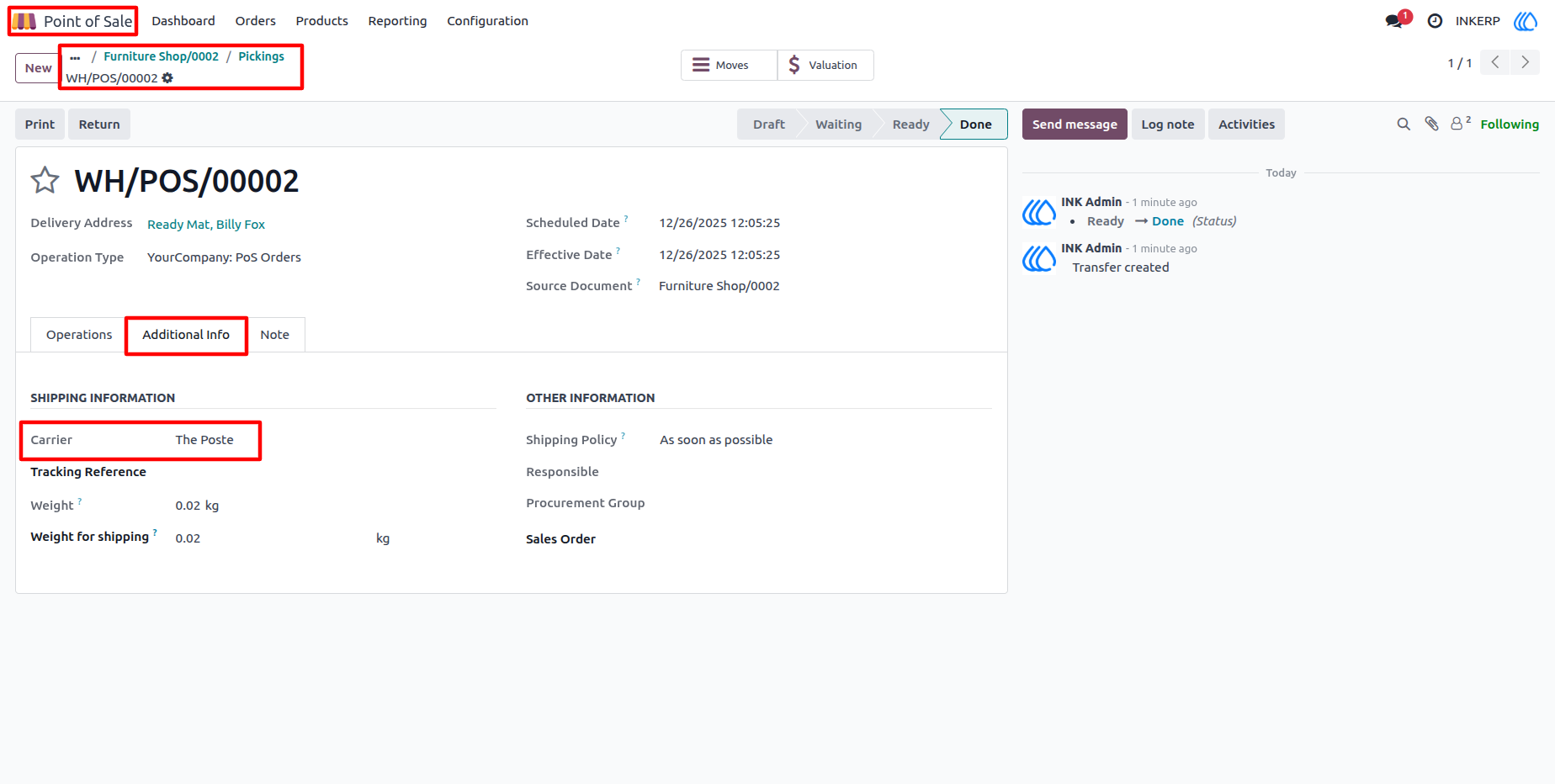The image size is (1555, 784).
Task: Toggle the favorite star for WH/POS/00002
Action: pyautogui.click(x=45, y=180)
